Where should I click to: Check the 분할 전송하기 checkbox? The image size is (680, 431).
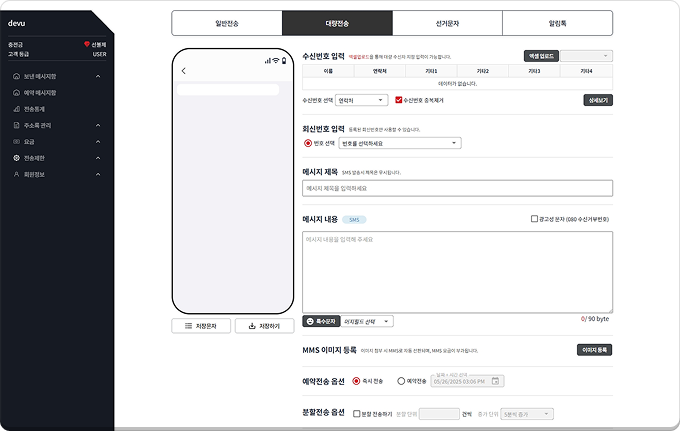(x=356, y=414)
